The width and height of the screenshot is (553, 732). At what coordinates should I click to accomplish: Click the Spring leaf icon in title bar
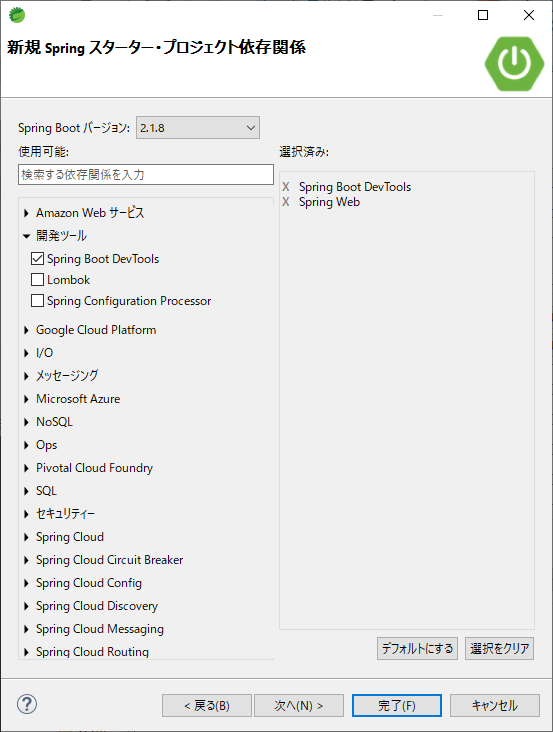click(x=17, y=15)
